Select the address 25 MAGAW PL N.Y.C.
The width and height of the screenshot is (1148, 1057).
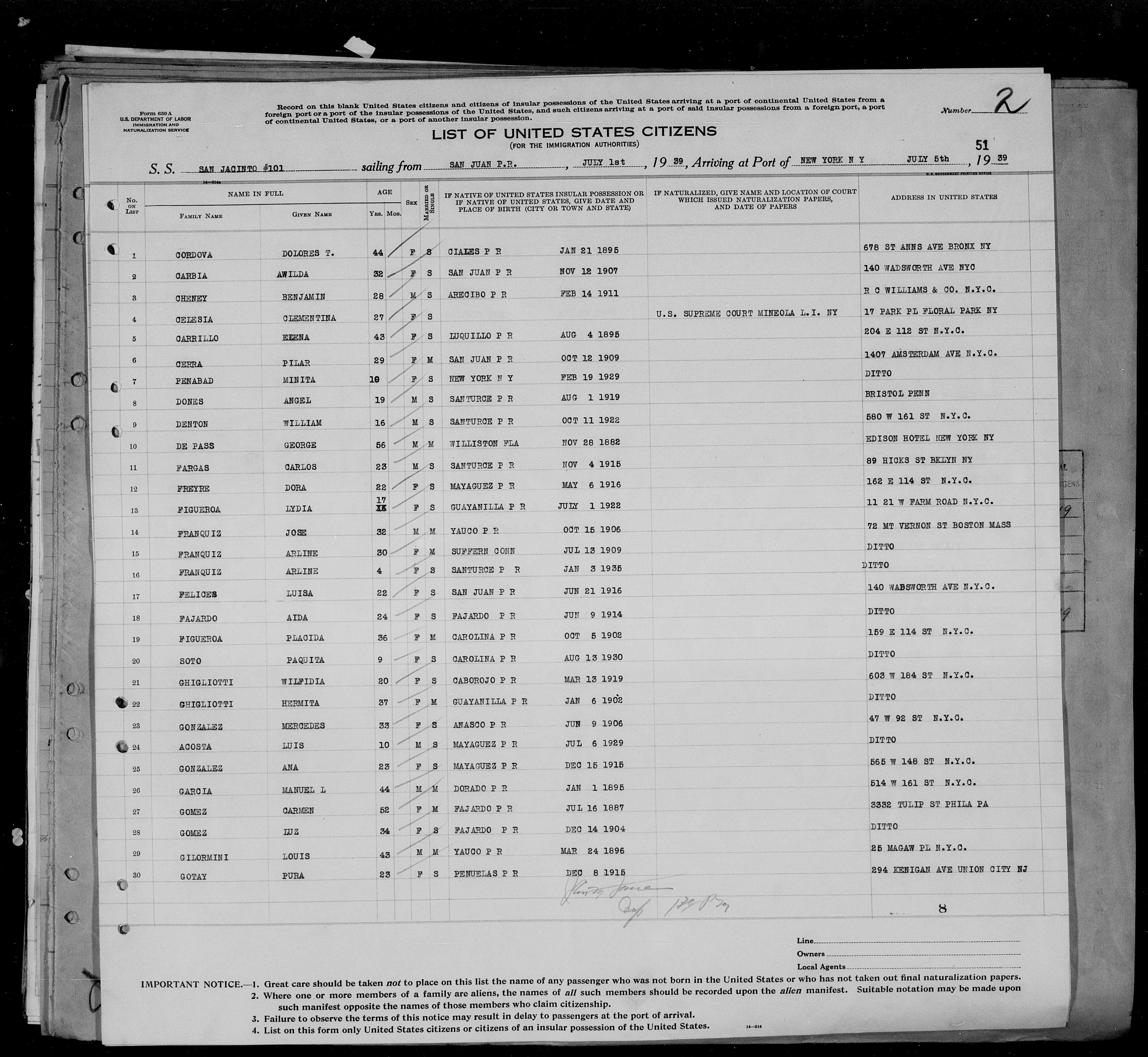[x=919, y=848]
